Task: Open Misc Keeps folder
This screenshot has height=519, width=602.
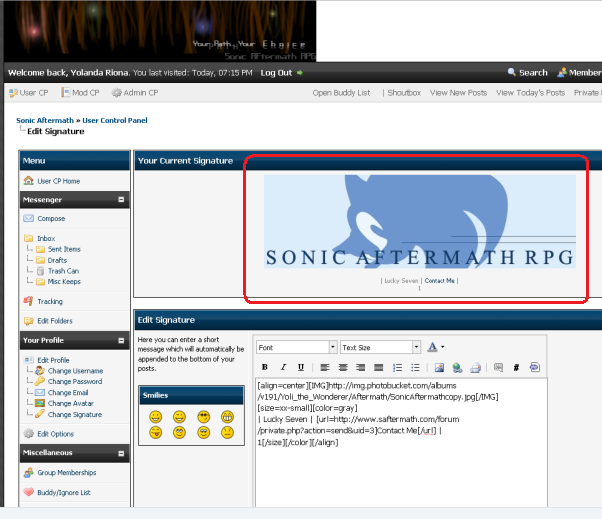Action: point(64,282)
